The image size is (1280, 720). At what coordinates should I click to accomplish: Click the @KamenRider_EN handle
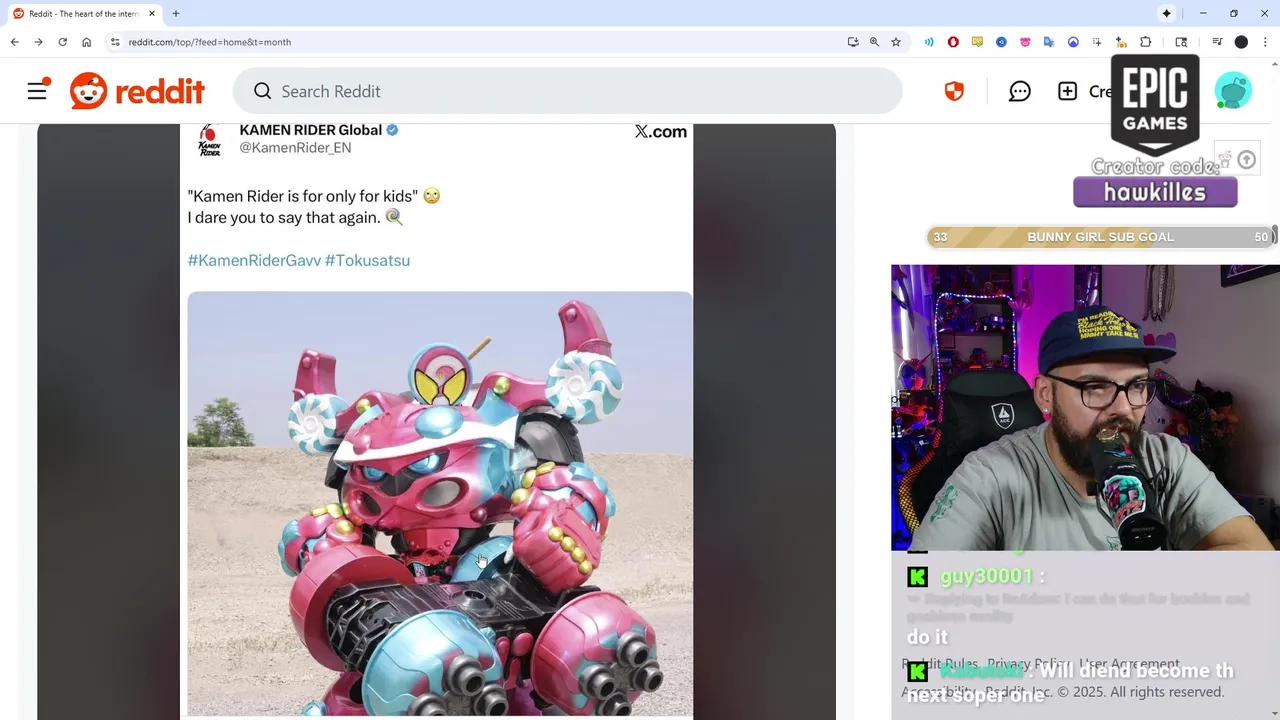click(x=295, y=148)
